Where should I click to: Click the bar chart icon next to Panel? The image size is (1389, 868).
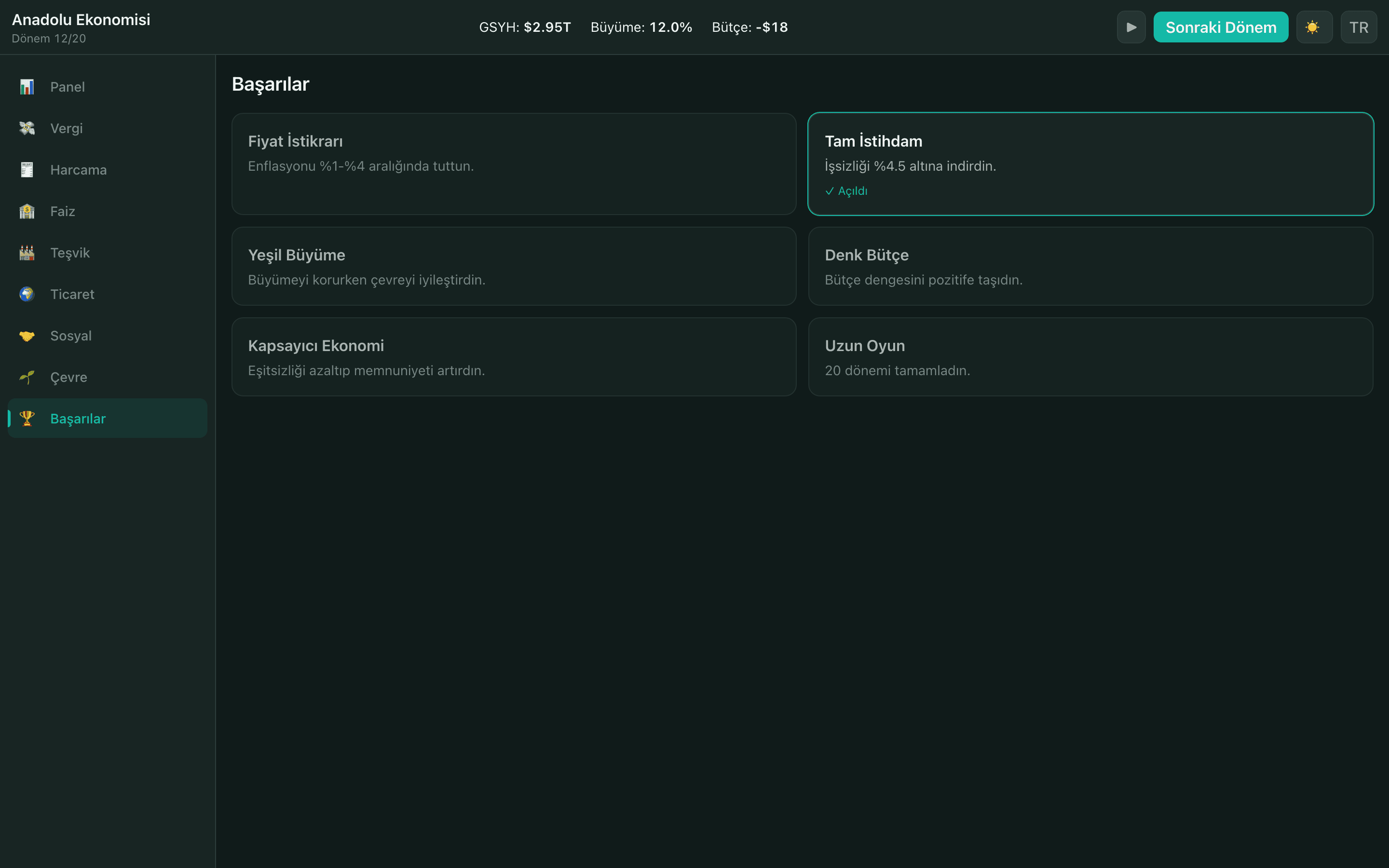coord(27,87)
